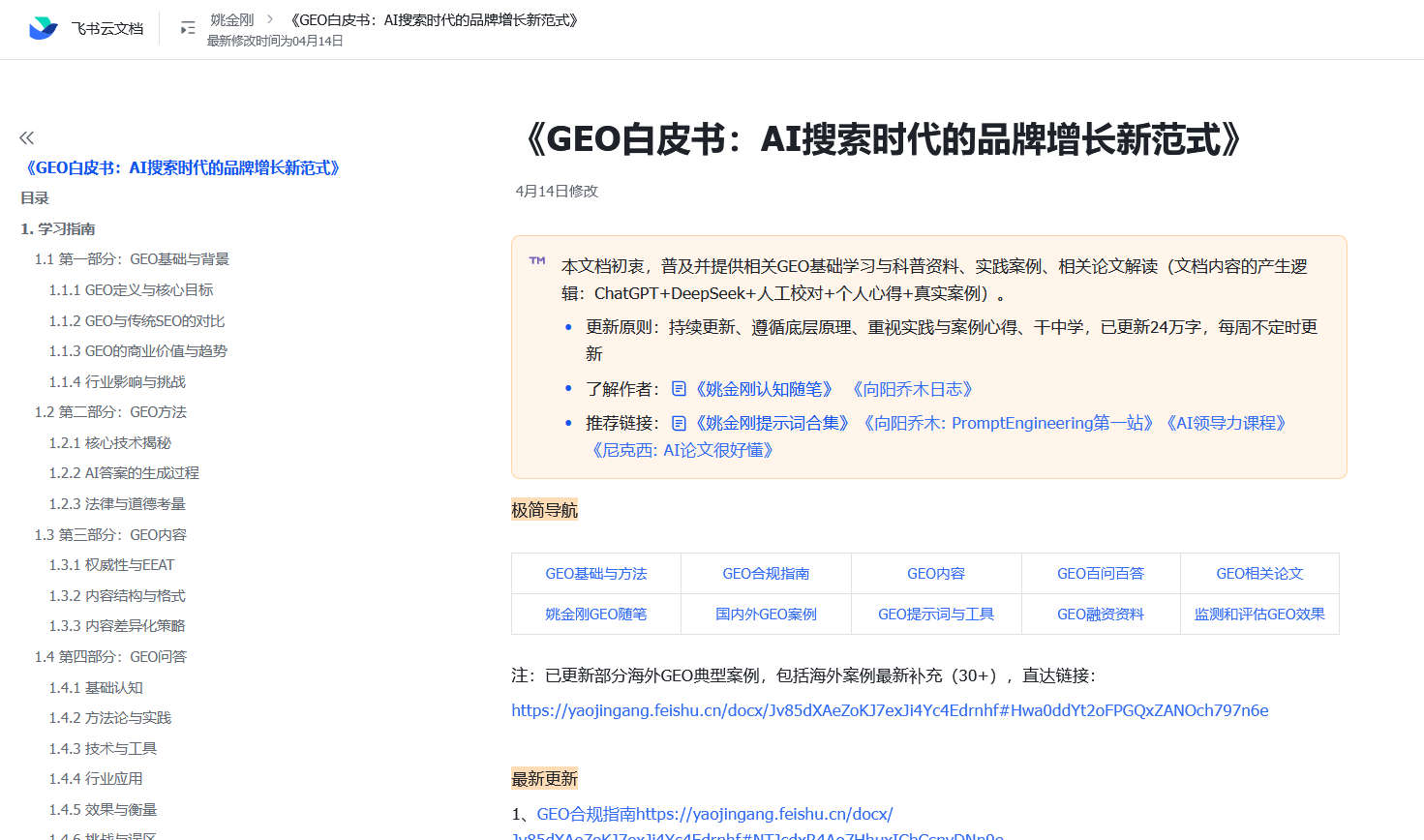Open 《姚金刚提示词合集》 link
Viewport: 1424px width, 840px height.
(x=772, y=423)
